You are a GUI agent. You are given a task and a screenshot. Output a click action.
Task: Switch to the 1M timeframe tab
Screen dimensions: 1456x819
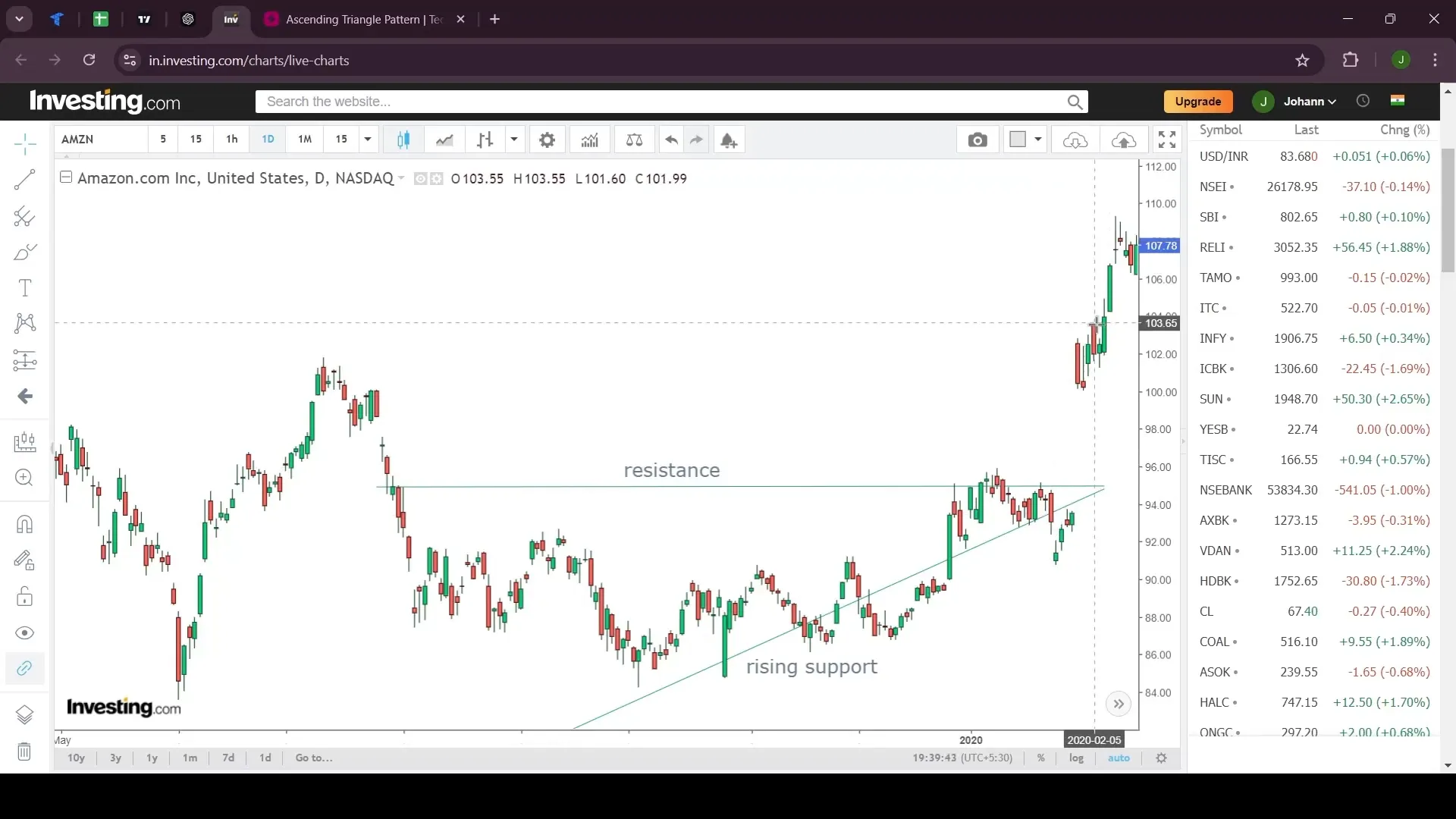click(305, 139)
